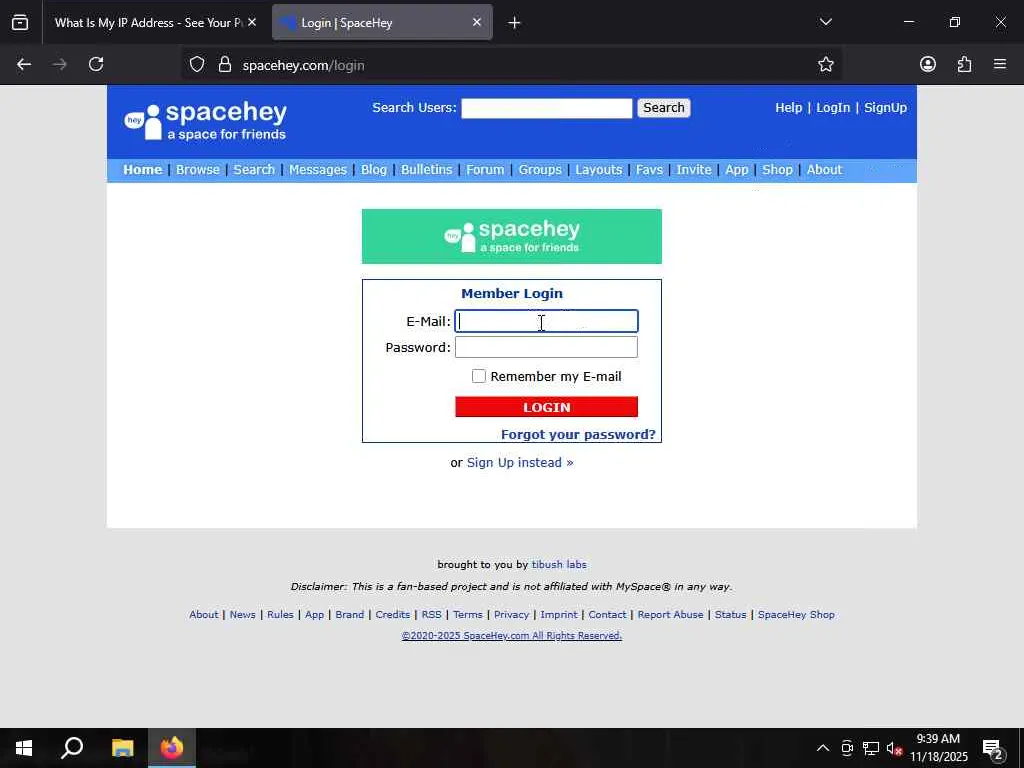Open Windows taskbar search

click(x=72, y=748)
